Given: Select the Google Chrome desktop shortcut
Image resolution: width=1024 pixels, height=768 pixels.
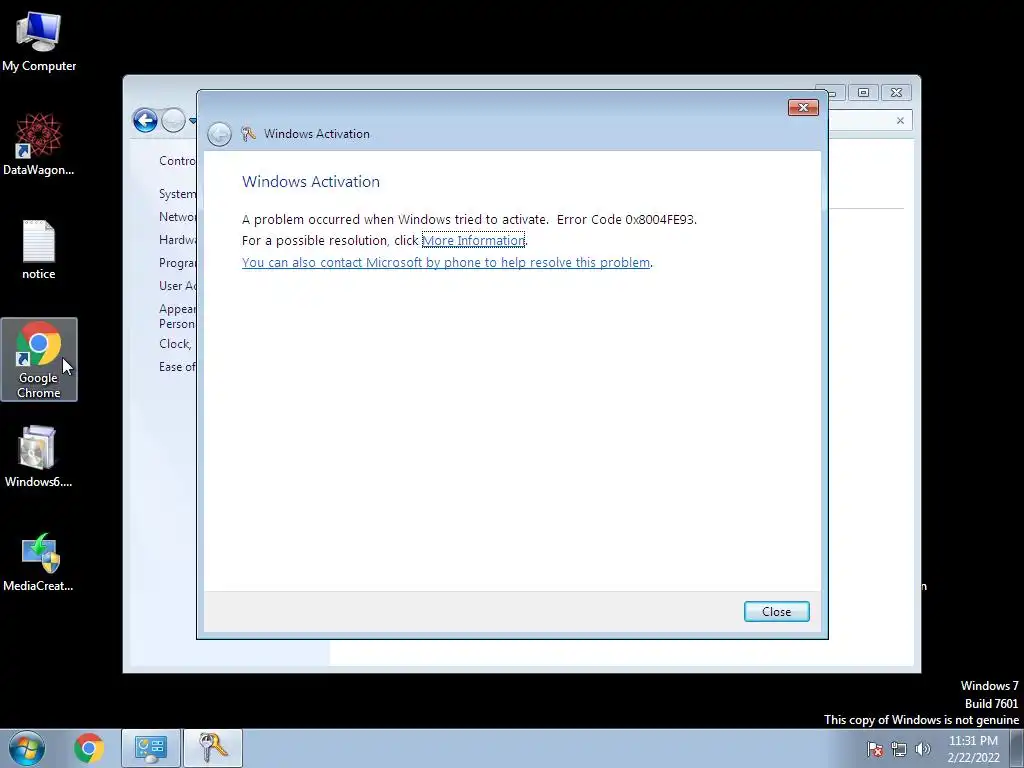Looking at the screenshot, I should point(39,359).
